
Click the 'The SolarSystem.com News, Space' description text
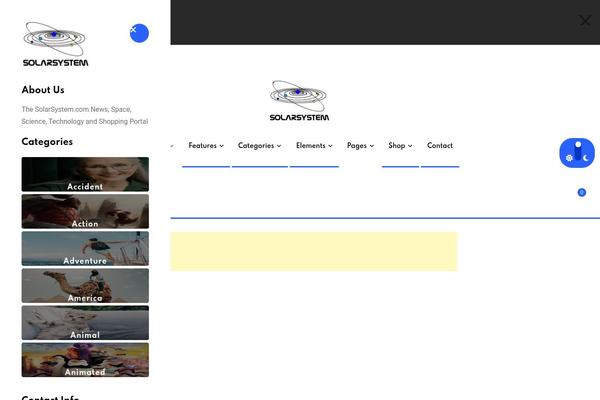click(x=85, y=115)
